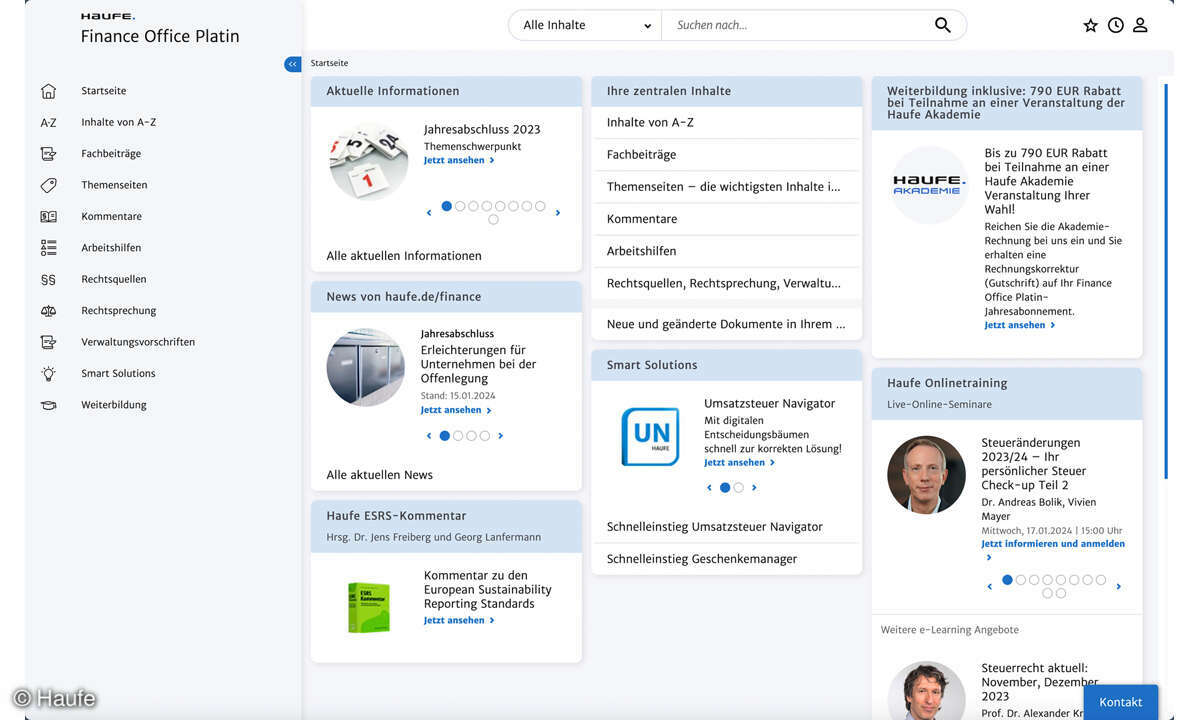Viewport: 1200px width, 720px height.
Task: Open the user account icon
Action: [1140, 25]
